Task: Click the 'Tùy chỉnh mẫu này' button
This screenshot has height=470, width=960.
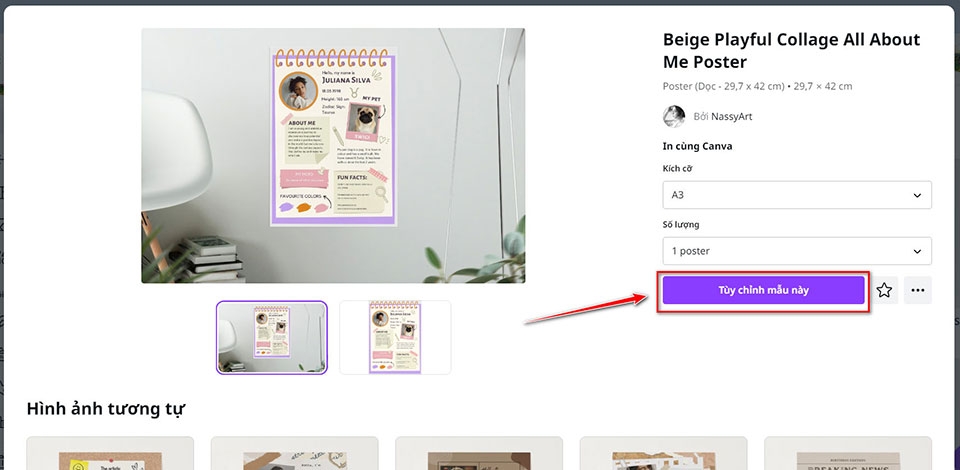Action: [x=763, y=290]
